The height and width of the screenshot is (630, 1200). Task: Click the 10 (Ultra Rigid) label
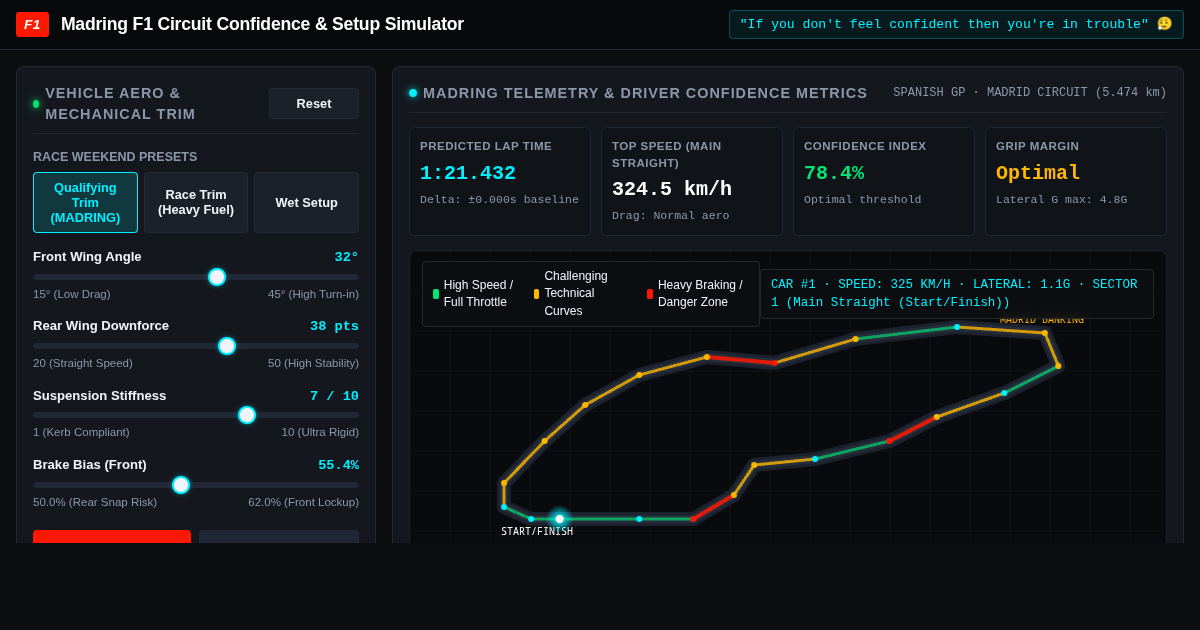click(320, 432)
